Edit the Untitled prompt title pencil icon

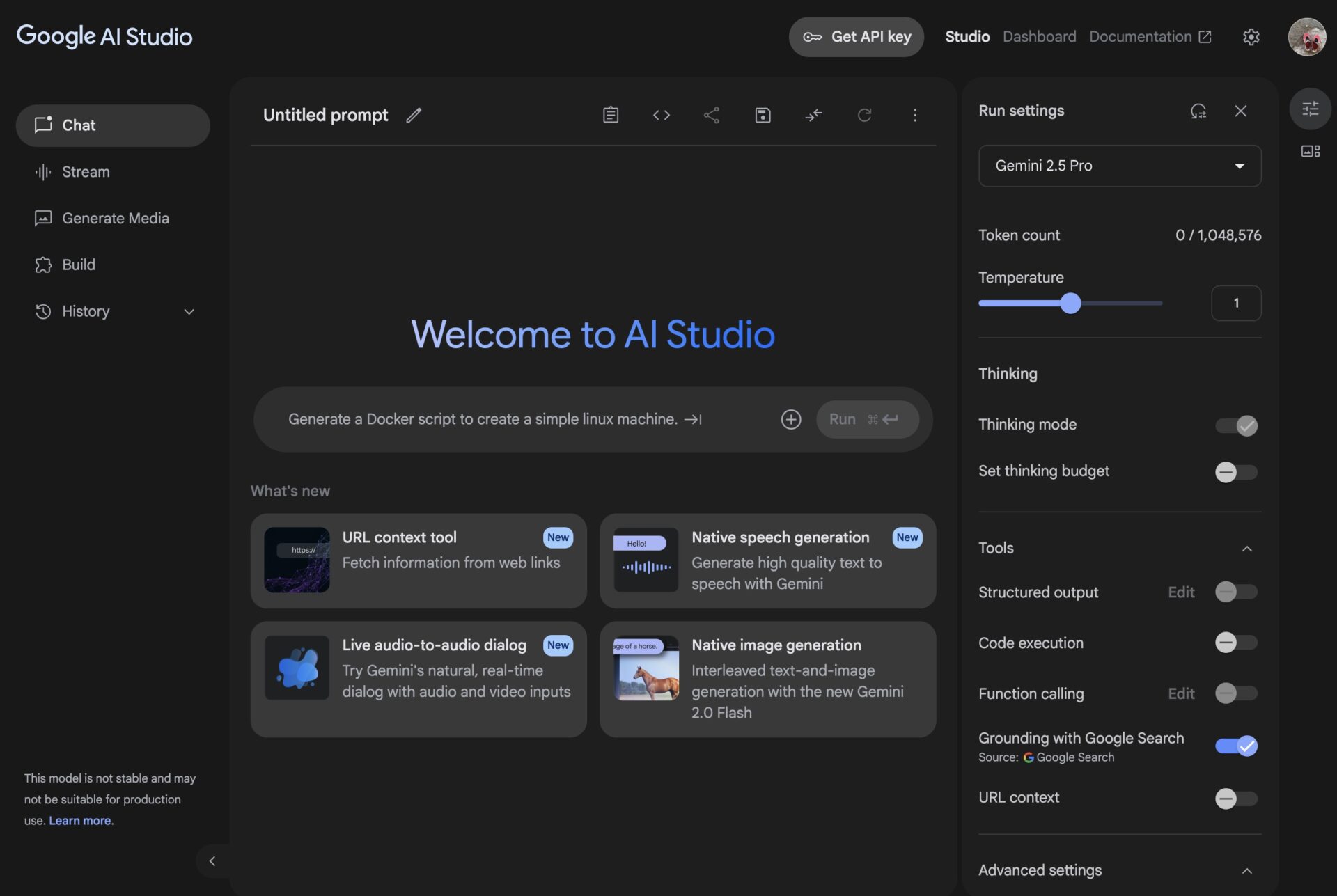point(414,115)
